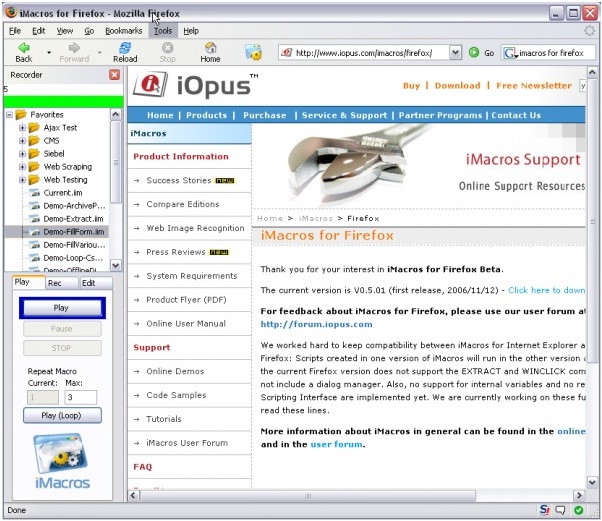The image size is (602, 521).
Task: Click the Back arrow icon
Action: (24, 48)
